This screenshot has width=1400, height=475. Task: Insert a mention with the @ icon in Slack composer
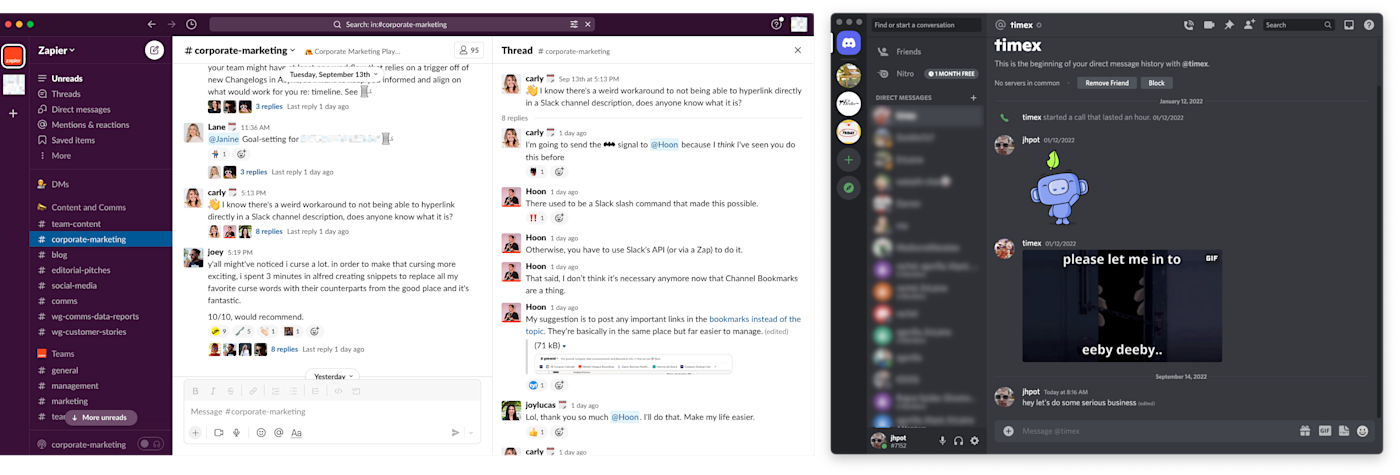279,433
